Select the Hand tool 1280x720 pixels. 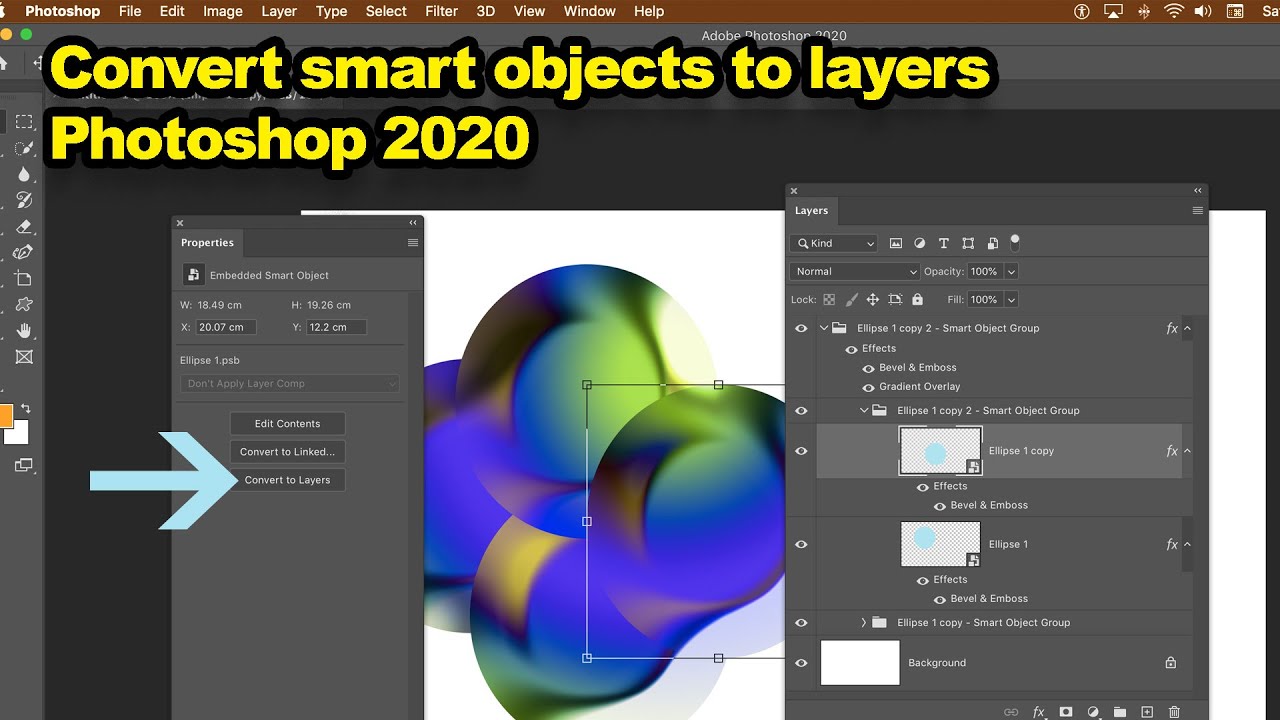24,331
